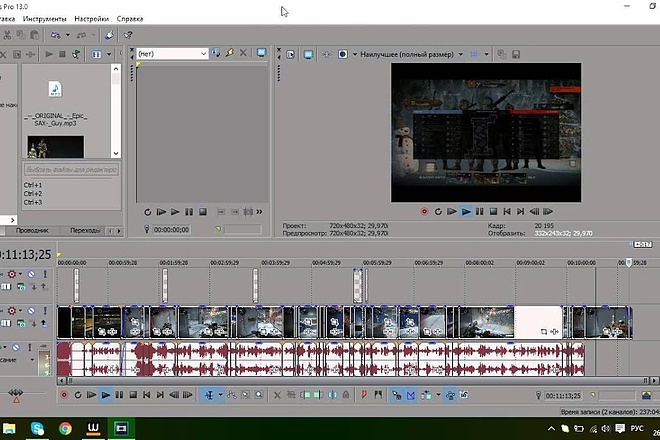Switch to the Проводник tab
The height and width of the screenshot is (440, 660).
pos(32,230)
